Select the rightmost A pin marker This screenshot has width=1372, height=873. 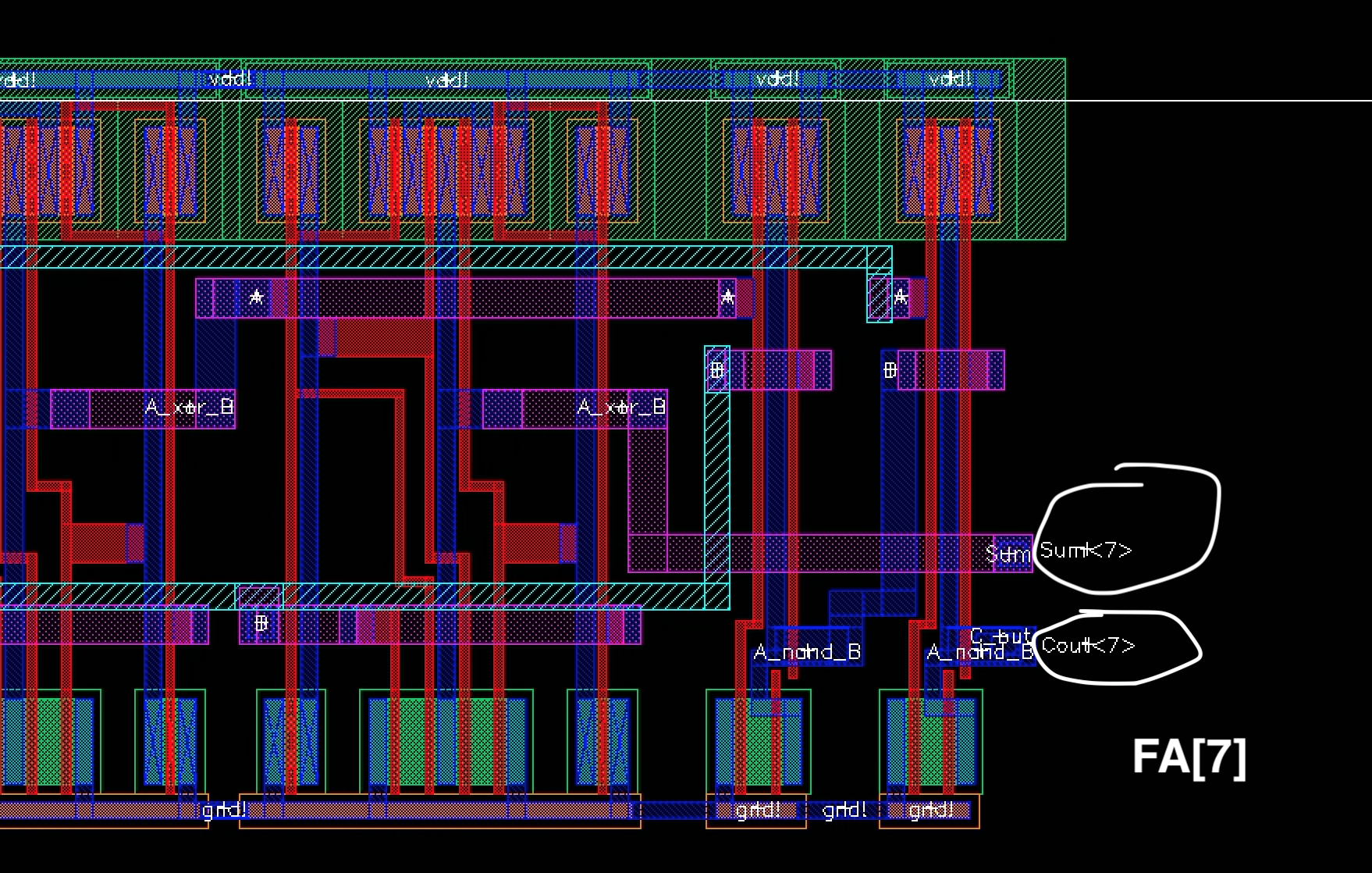coord(901,297)
